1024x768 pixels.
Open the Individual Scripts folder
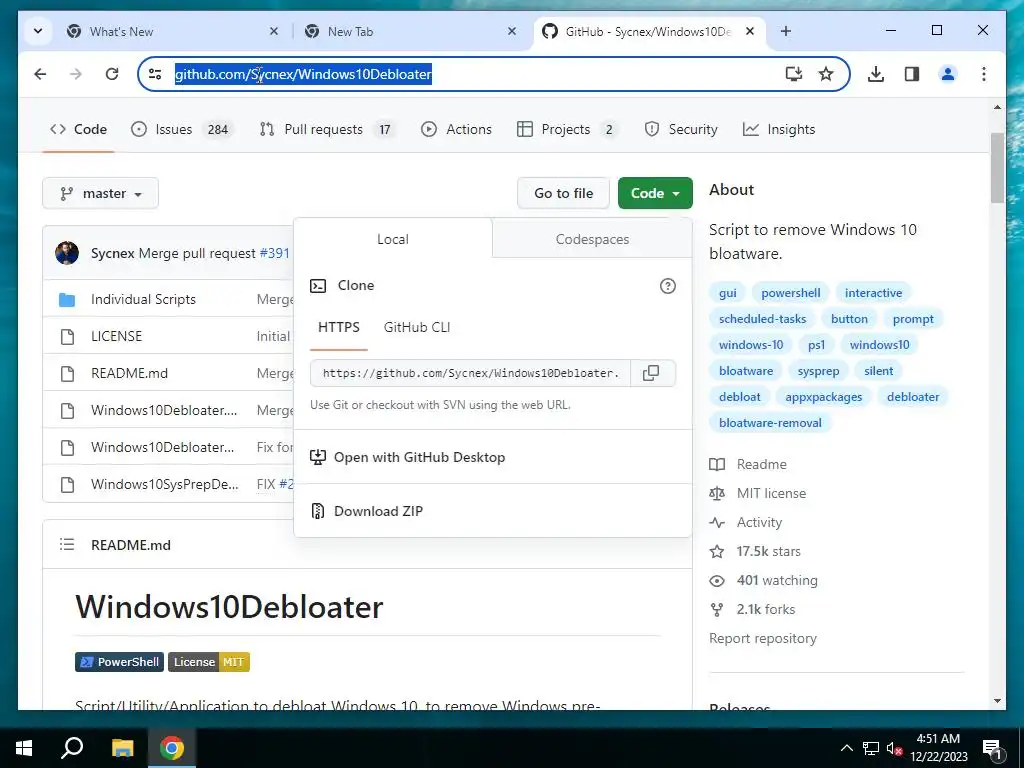[143, 299]
